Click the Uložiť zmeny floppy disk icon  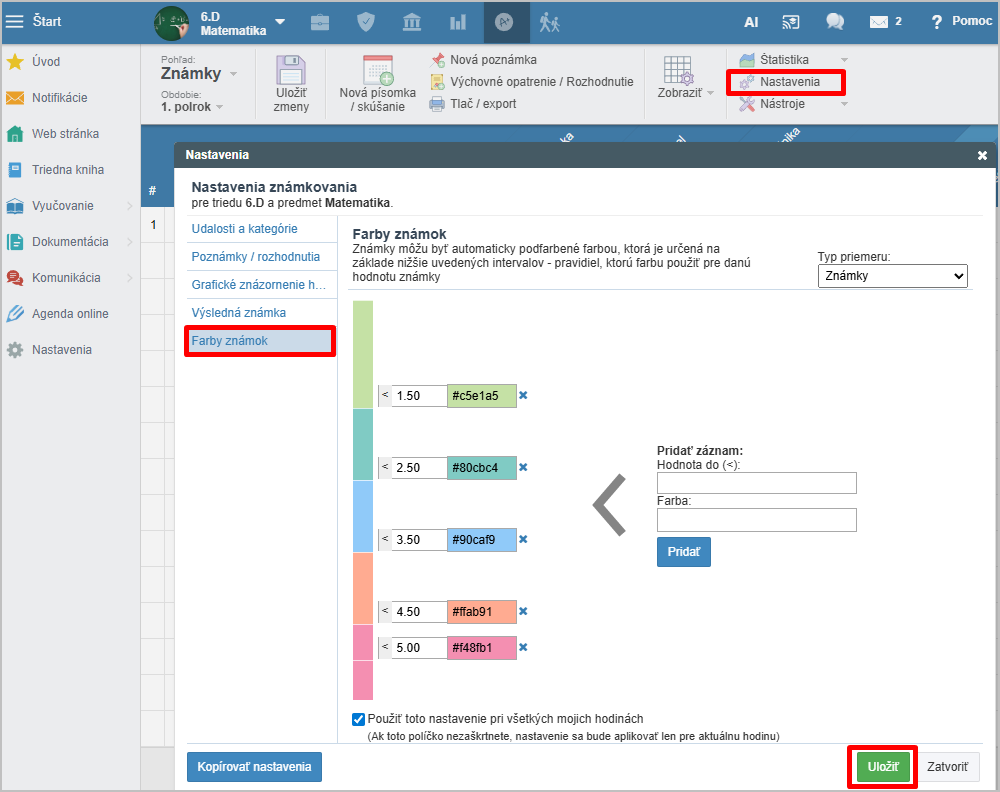(291, 72)
